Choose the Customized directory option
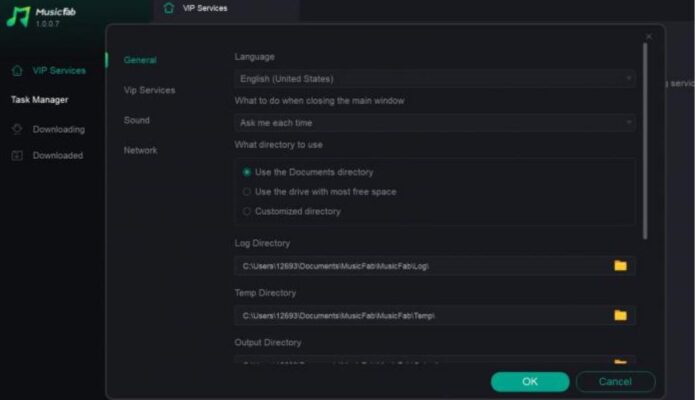This screenshot has height=400, width=696. 247,211
